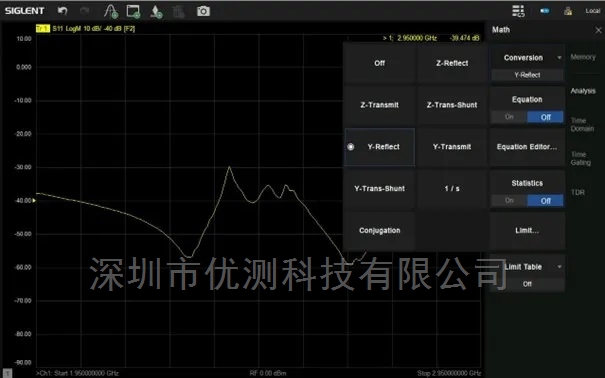Turn Statistics On
Image resolution: width=605 pixels, height=378 pixels.
point(509,201)
